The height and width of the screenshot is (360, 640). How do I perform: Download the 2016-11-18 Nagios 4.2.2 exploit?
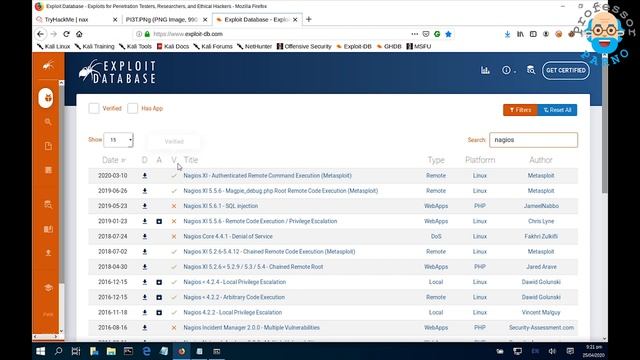[144, 313]
